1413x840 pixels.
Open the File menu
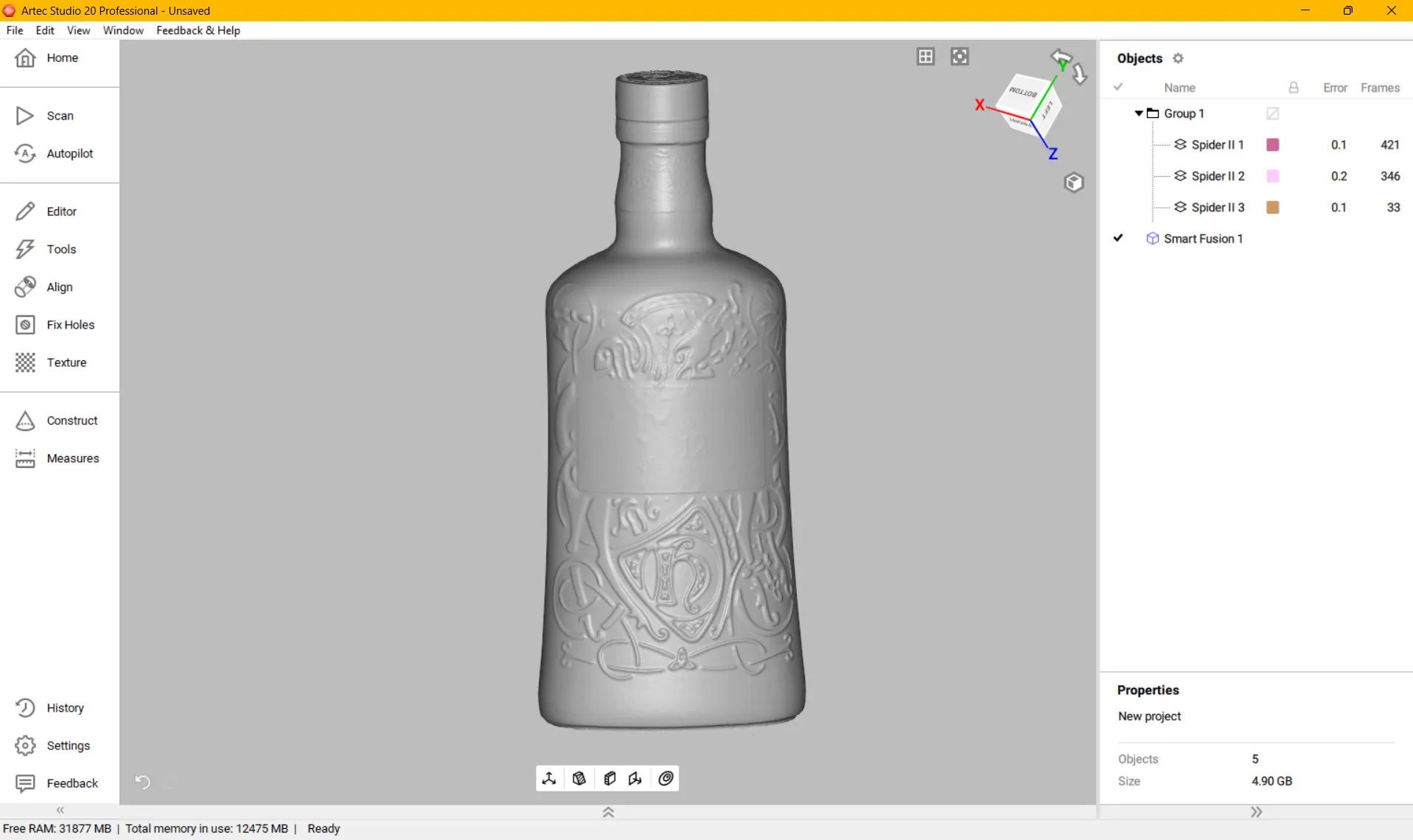(15, 30)
